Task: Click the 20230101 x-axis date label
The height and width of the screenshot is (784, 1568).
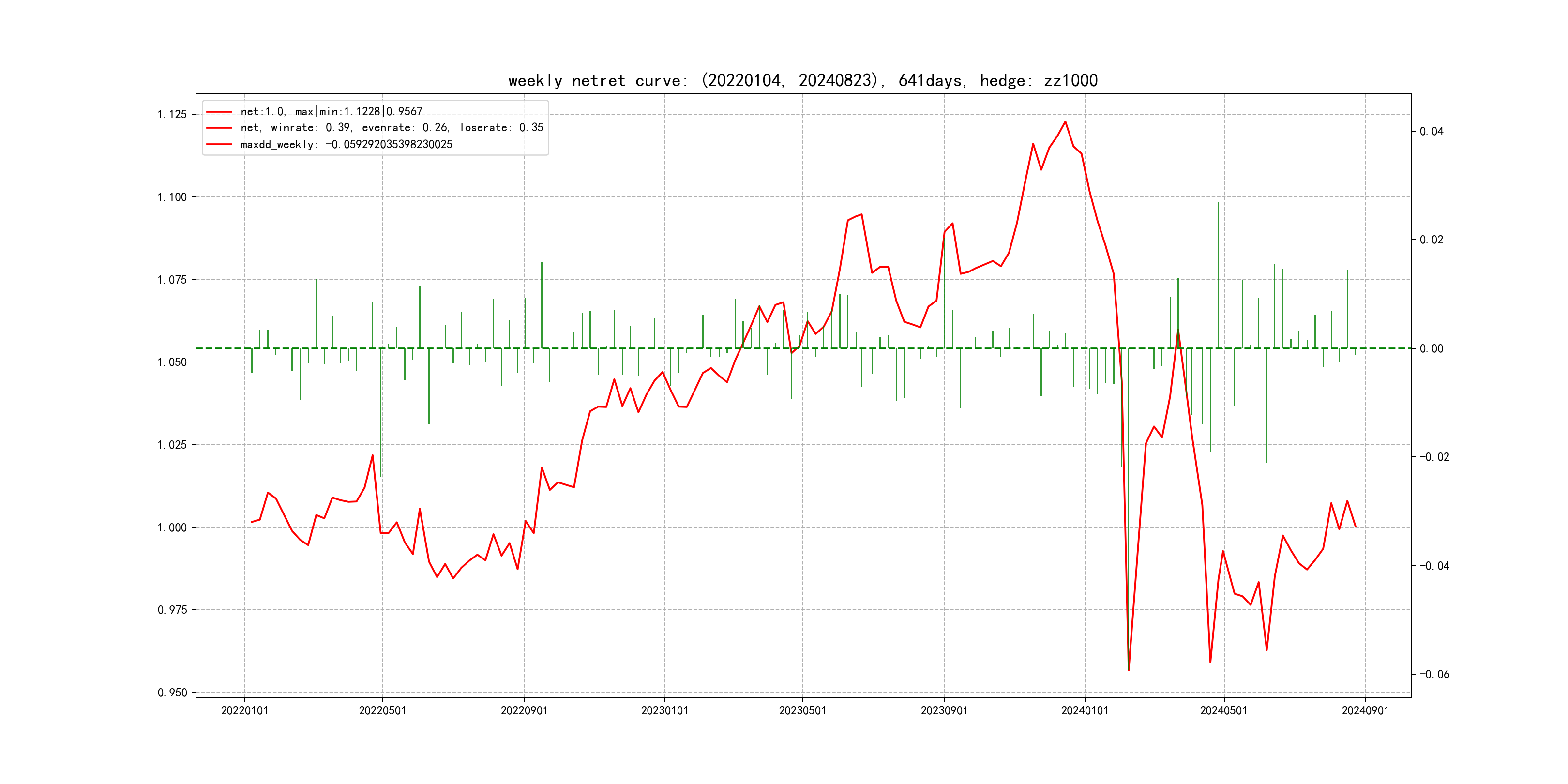Action: point(664,711)
